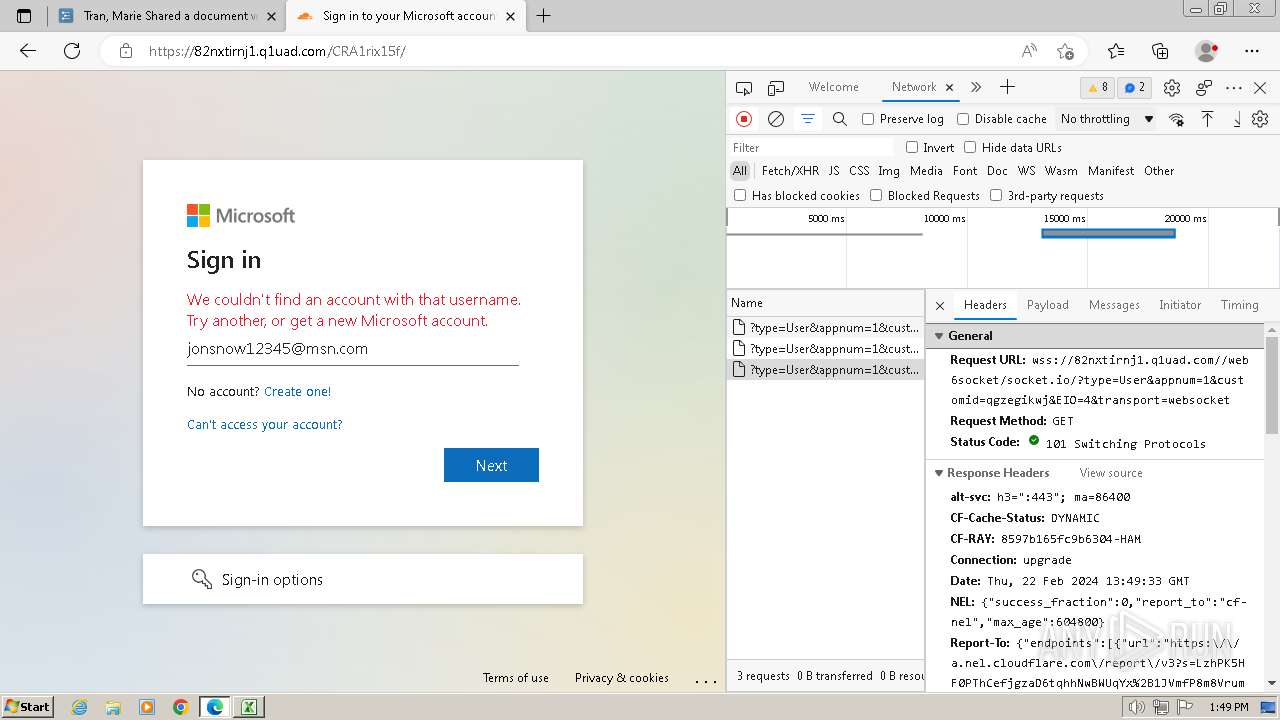
Task: Enable Preserve log checkbox
Action: [x=868, y=119]
